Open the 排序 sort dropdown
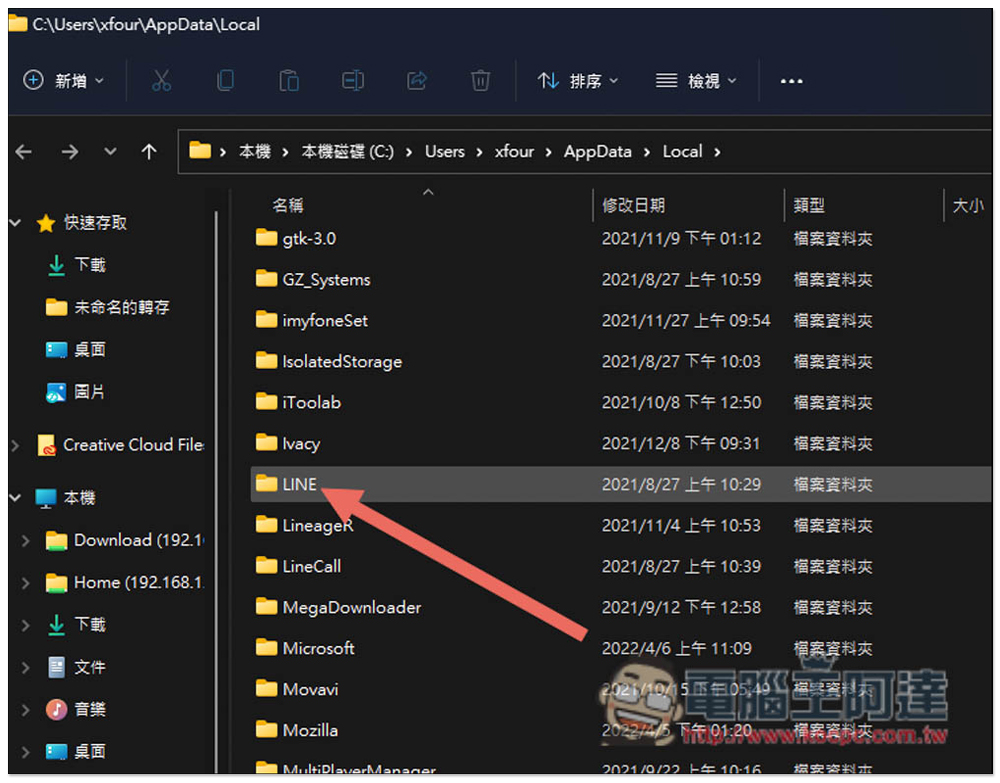Image resolution: width=1000 pixels, height=783 pixels. (x=578, y=81)
